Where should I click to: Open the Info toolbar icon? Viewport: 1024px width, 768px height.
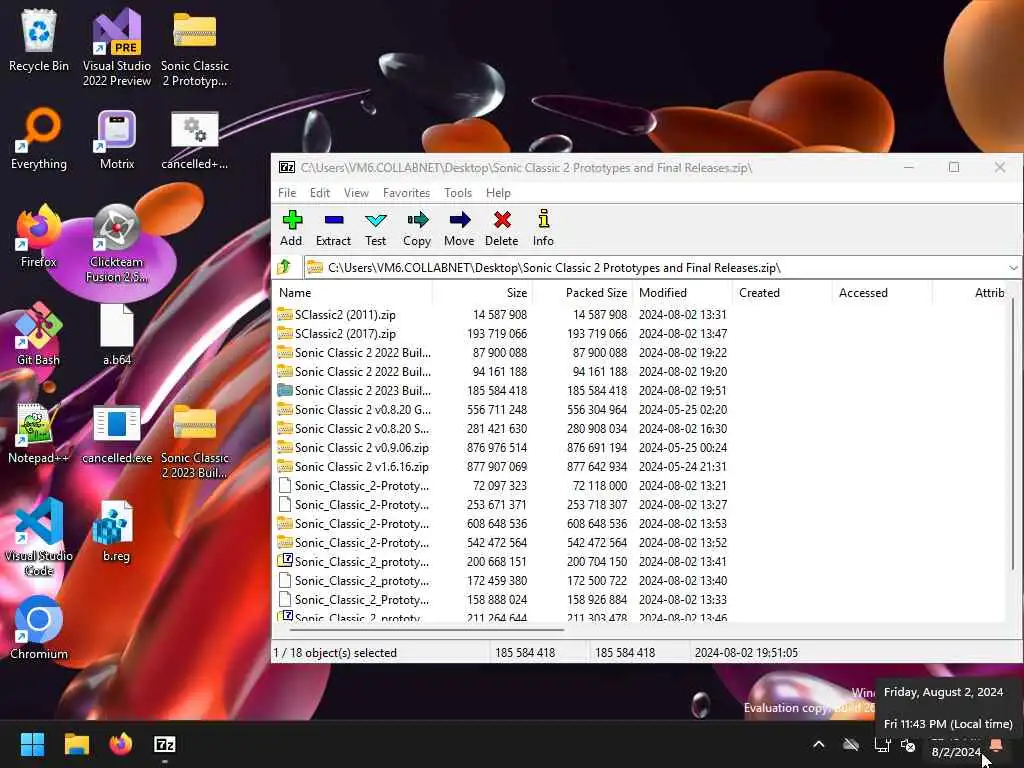point(543,228)
